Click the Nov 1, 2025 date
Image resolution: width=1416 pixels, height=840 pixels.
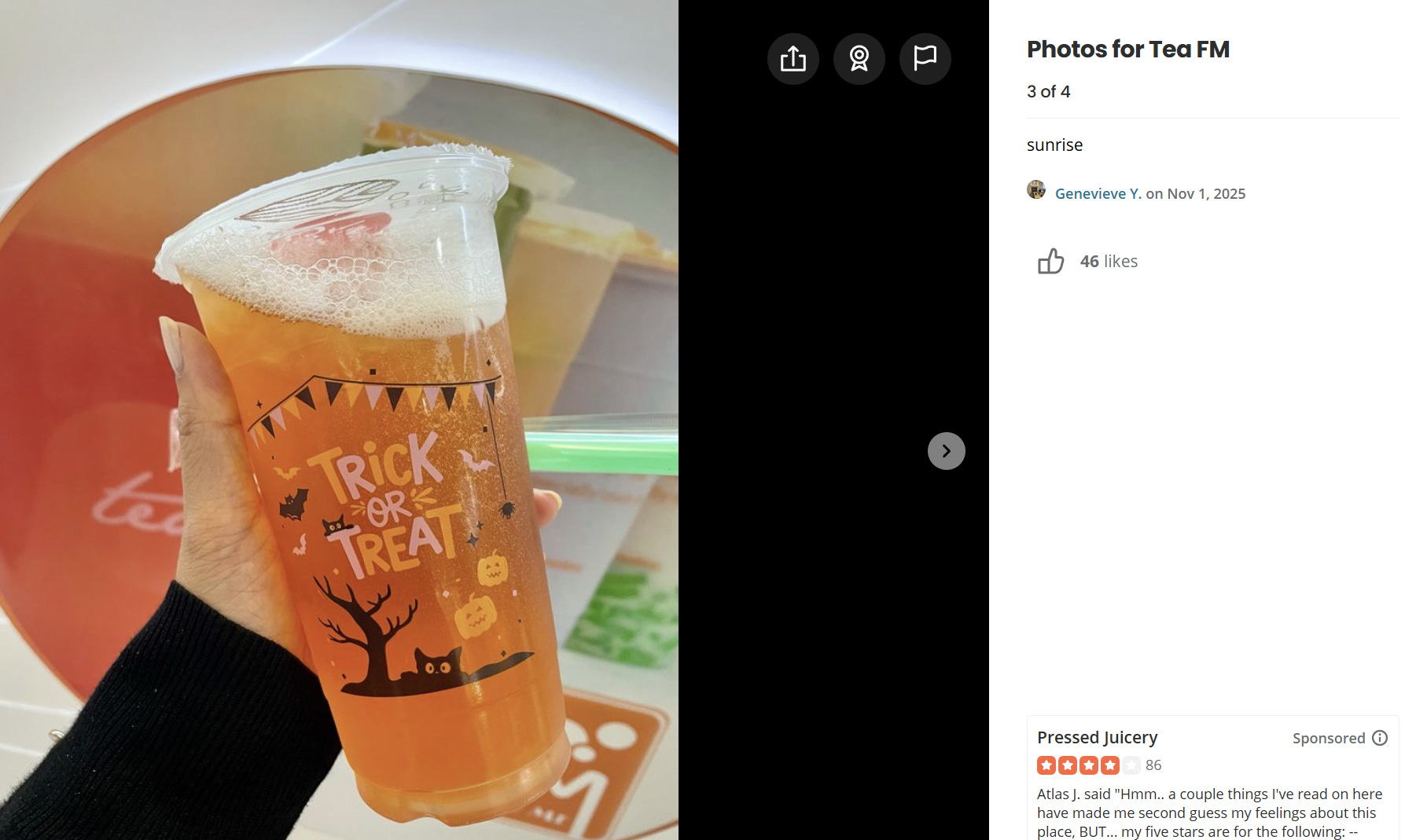tap(1206, 193)
